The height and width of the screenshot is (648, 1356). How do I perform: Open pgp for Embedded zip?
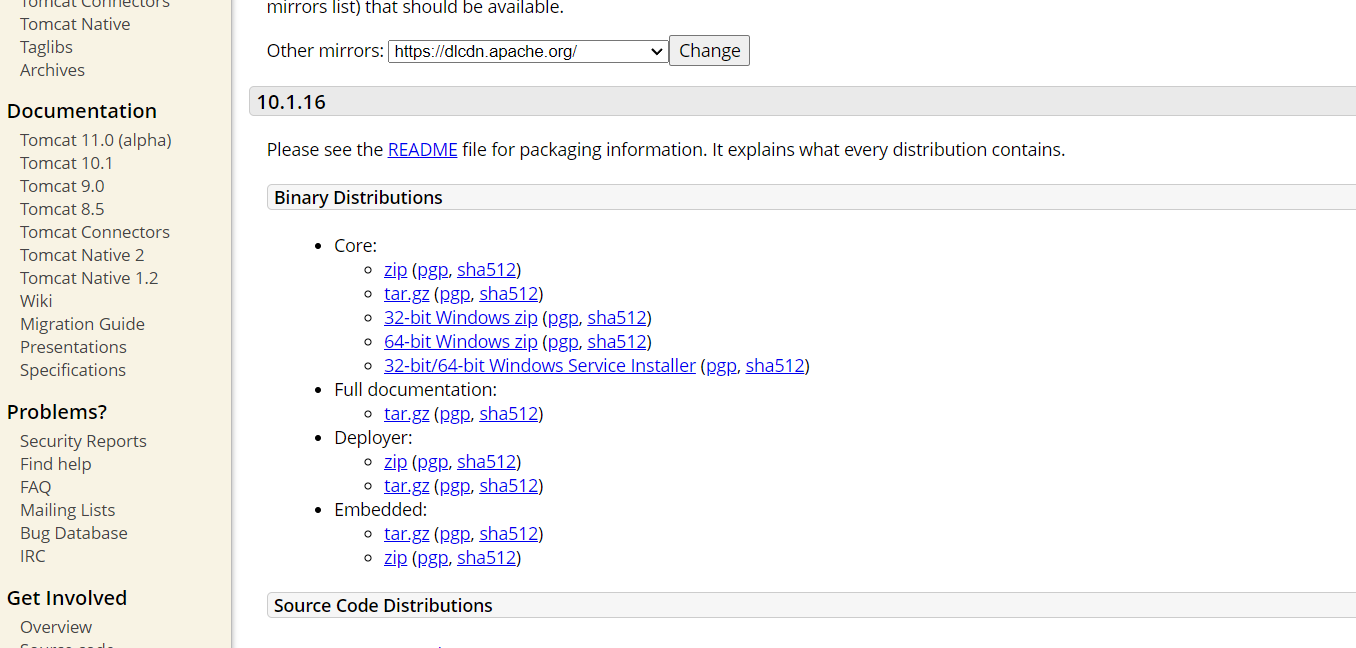click(x=432, y=558)
